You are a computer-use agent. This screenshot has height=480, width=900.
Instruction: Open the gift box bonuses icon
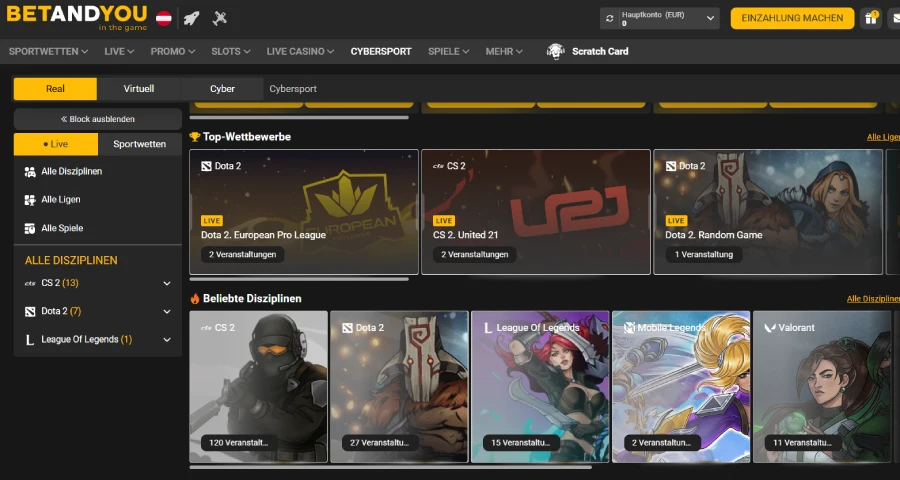[871, 18]
